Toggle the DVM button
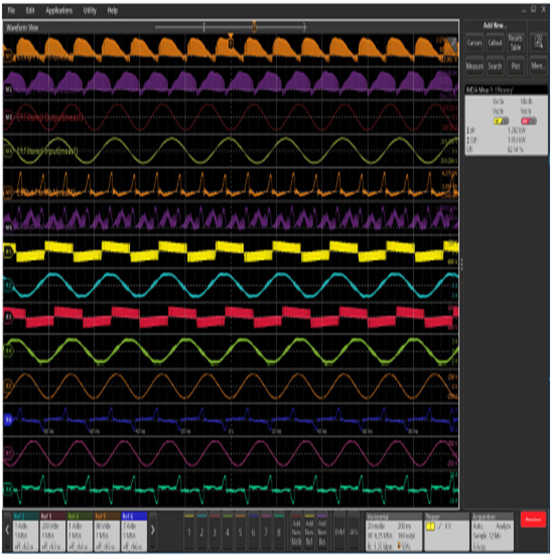This screenshot has width=555, height=557. point(340,532)
